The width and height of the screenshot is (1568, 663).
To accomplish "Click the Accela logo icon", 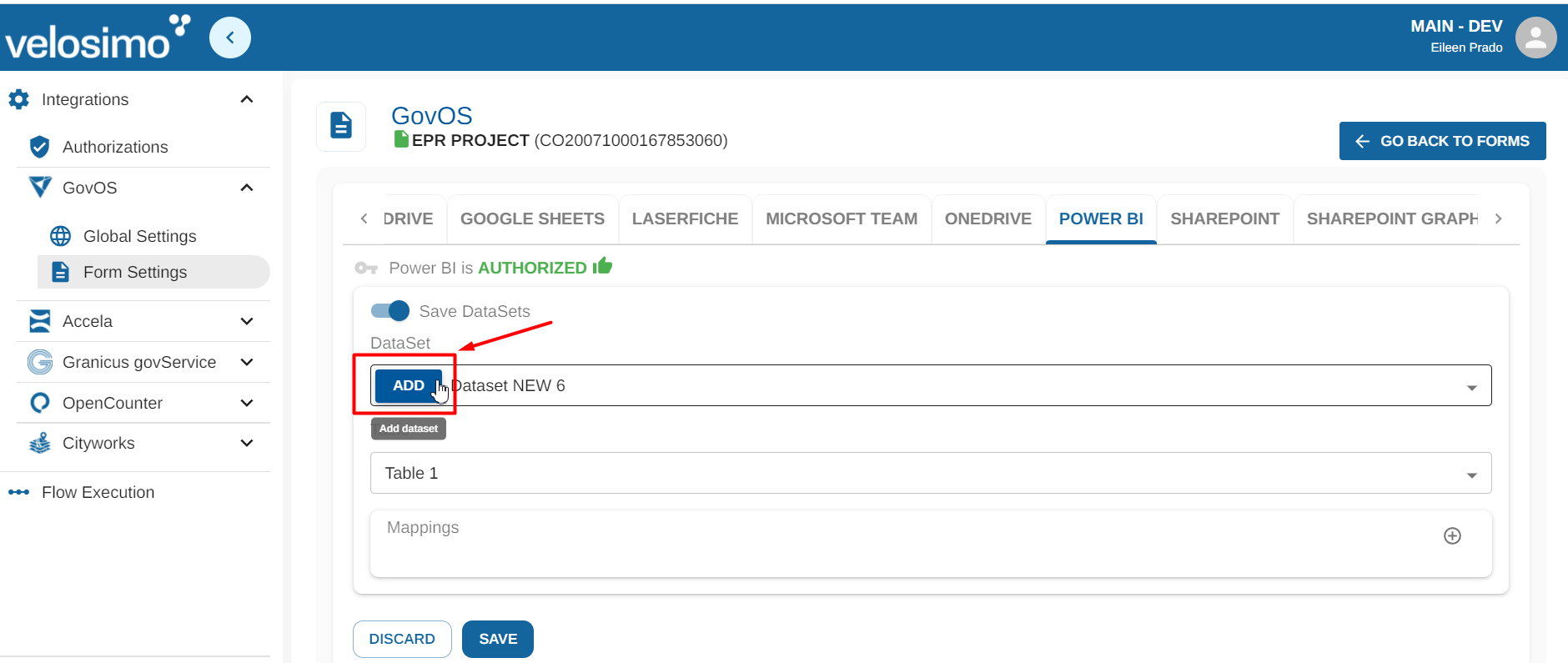I will (x=39, y=321).
